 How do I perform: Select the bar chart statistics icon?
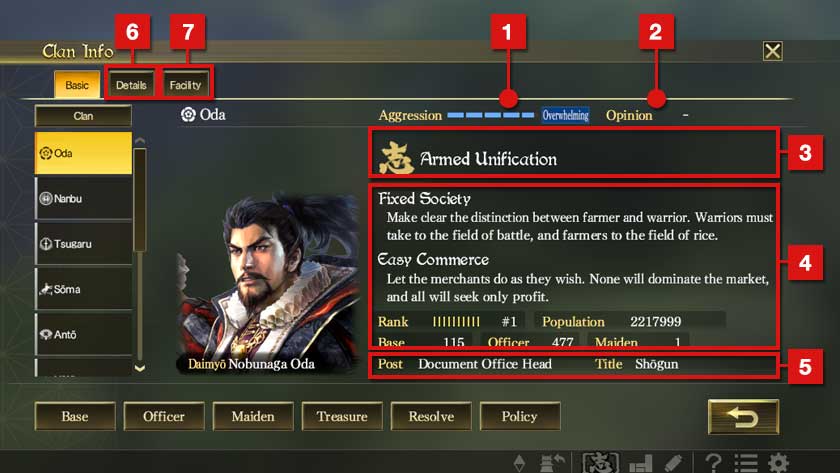click(x=640, y=464)
